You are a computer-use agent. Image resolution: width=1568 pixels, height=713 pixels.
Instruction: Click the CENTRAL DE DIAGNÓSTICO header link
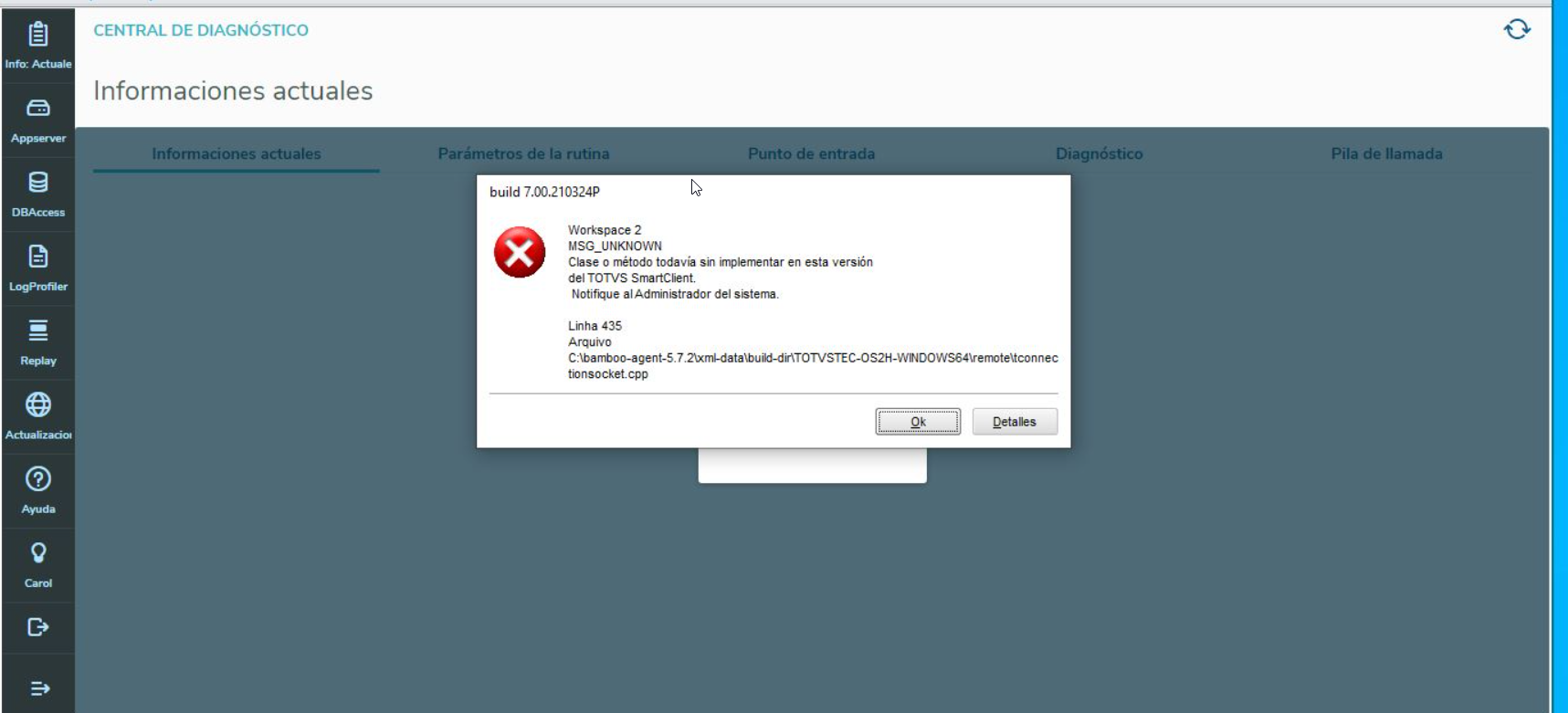pos(201,30)
